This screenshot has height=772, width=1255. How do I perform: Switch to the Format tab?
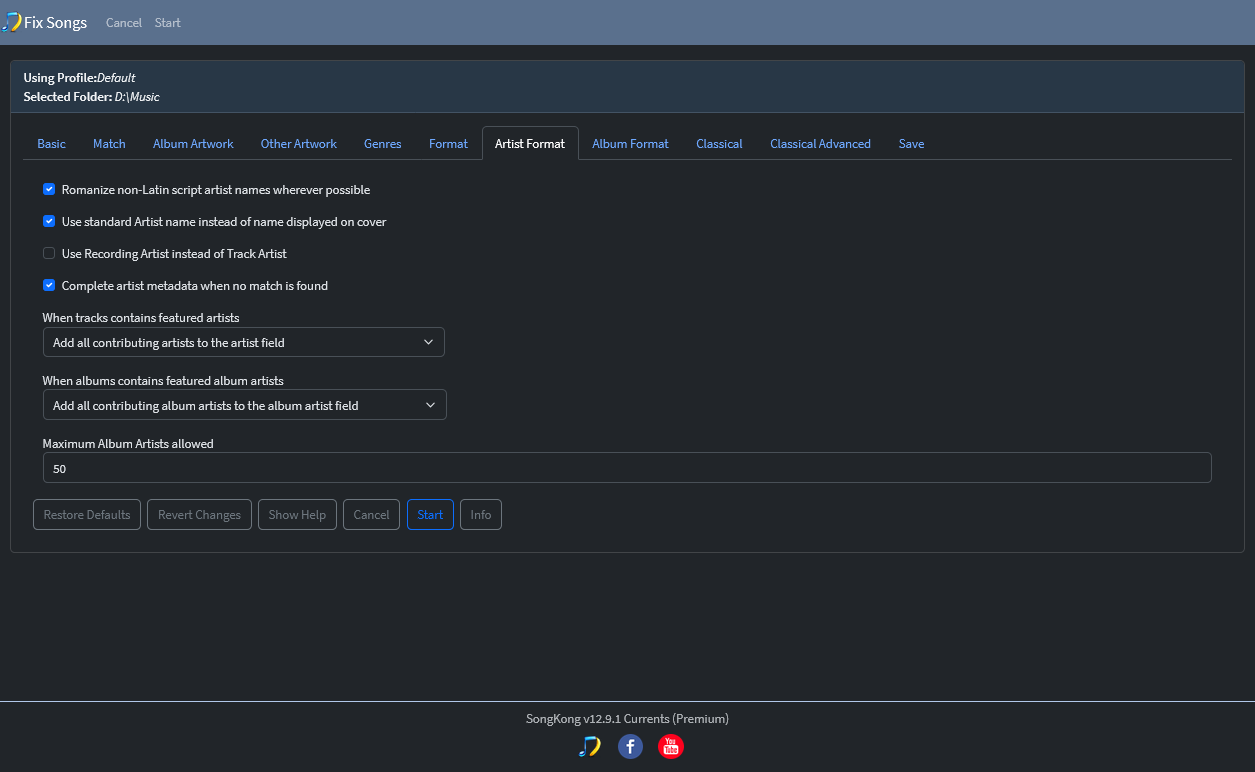448,143
